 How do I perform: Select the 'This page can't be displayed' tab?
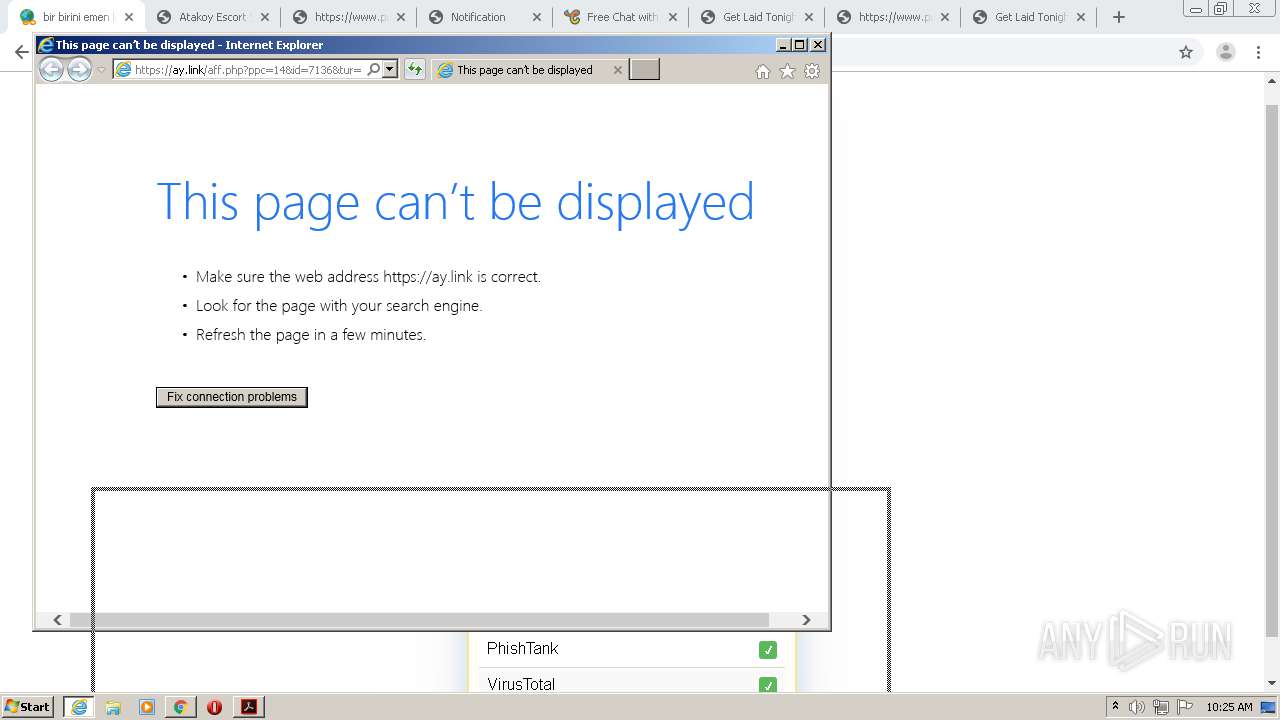click(524, 70)
